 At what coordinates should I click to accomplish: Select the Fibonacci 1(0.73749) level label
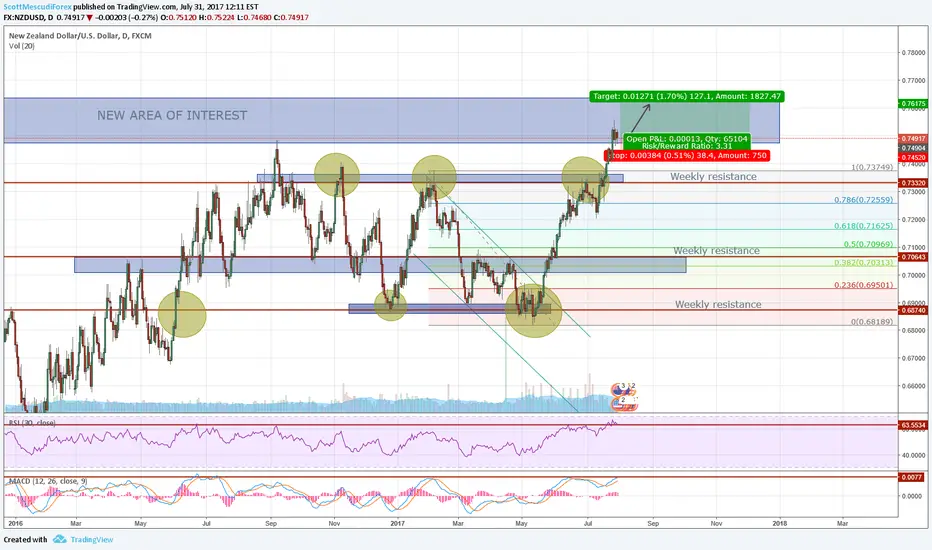[872, 167]
